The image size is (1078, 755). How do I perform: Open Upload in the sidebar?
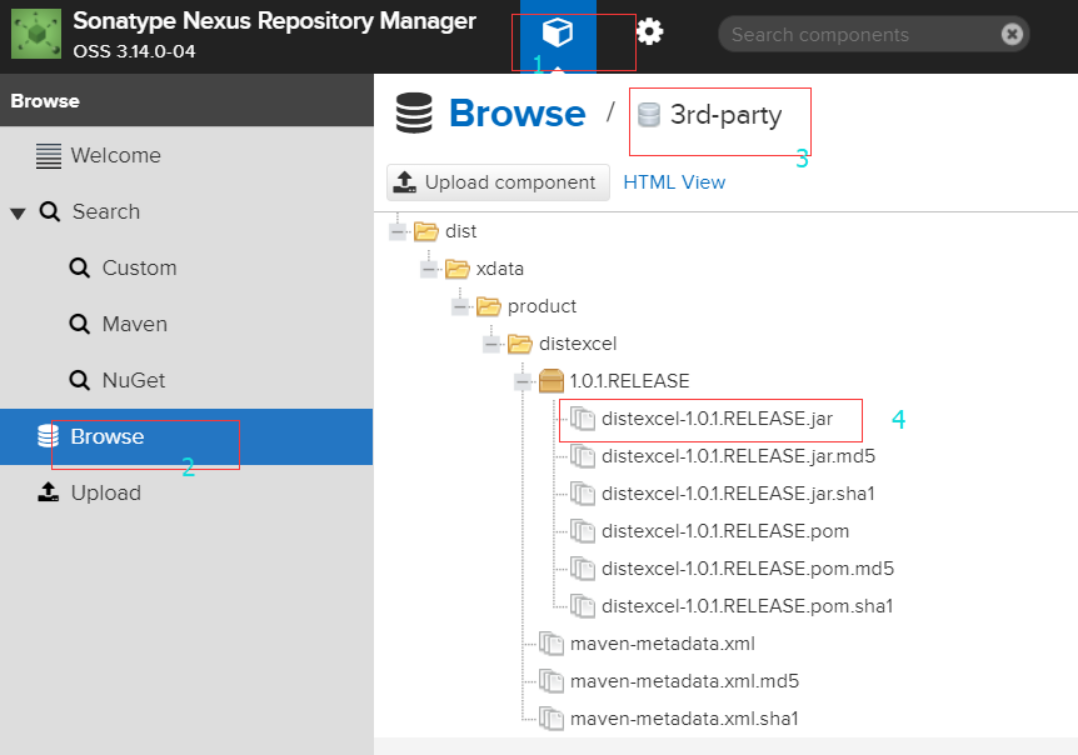106,493
